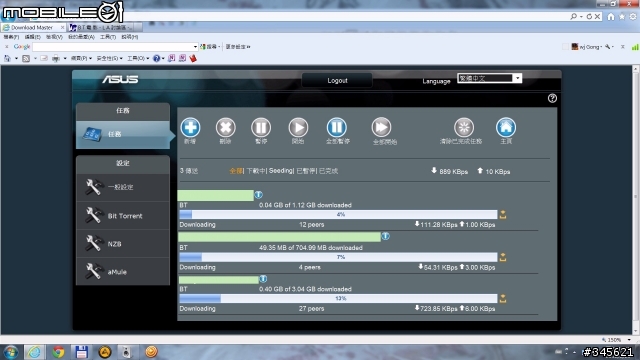Expand the arrow next to the printer icon

[x=65, y=58]
